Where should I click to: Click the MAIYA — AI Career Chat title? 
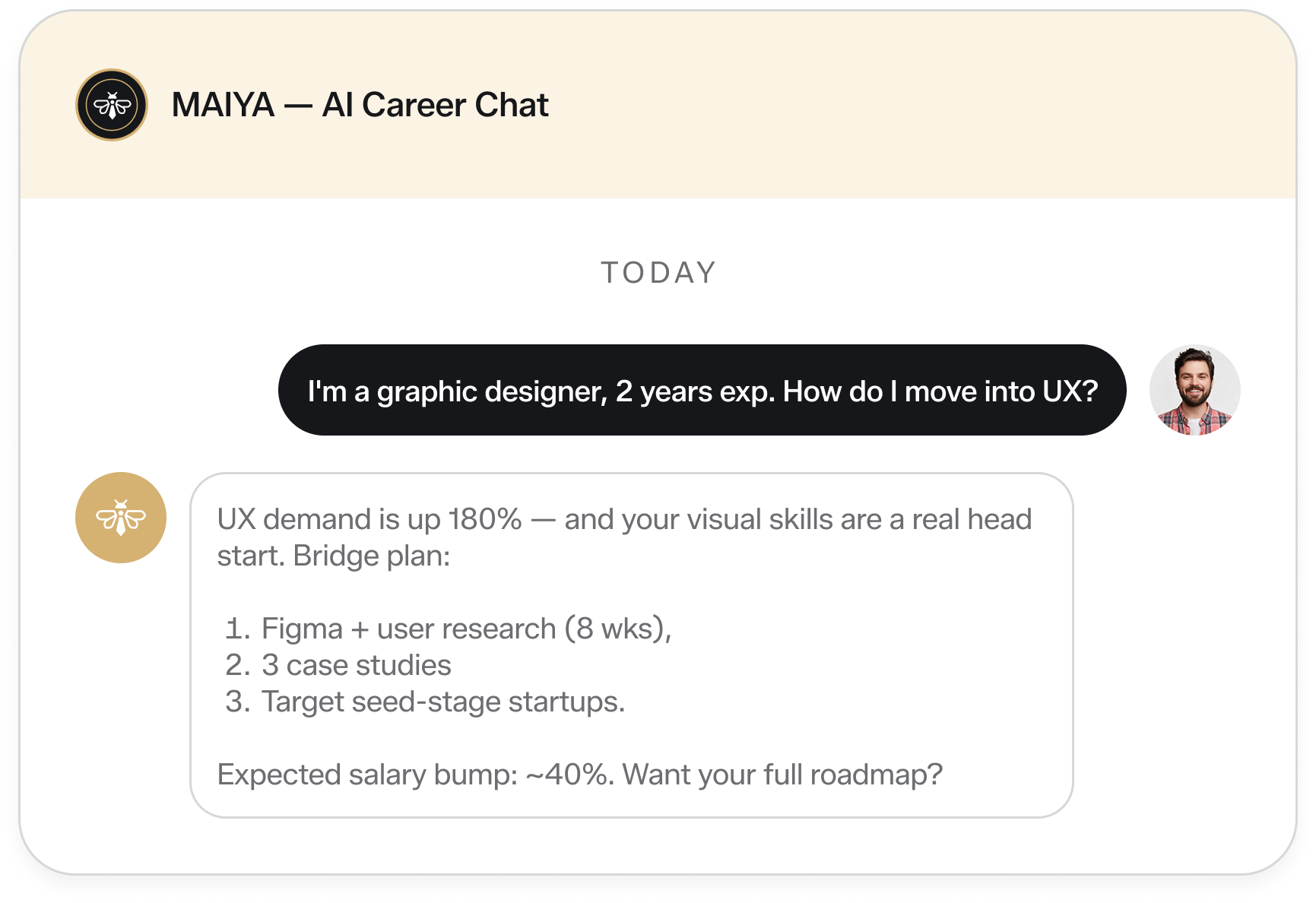[x=360, y=105]
